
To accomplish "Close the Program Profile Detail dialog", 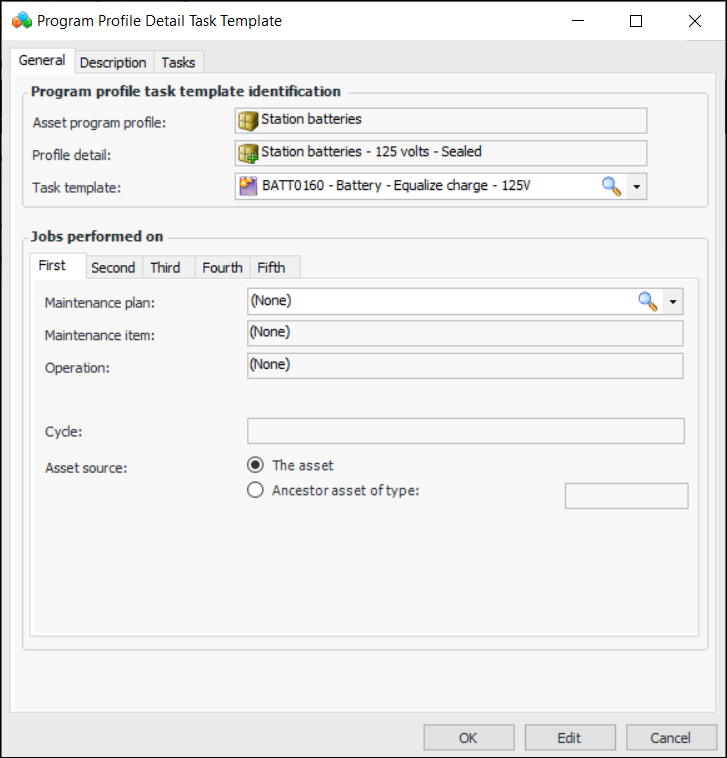I will click(695, 21).
